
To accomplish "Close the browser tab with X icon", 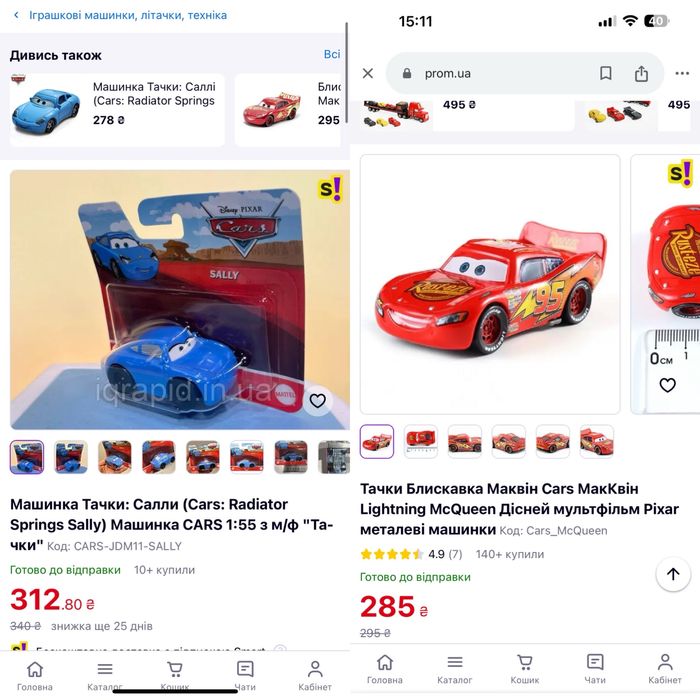I will (x=368, y=73).
